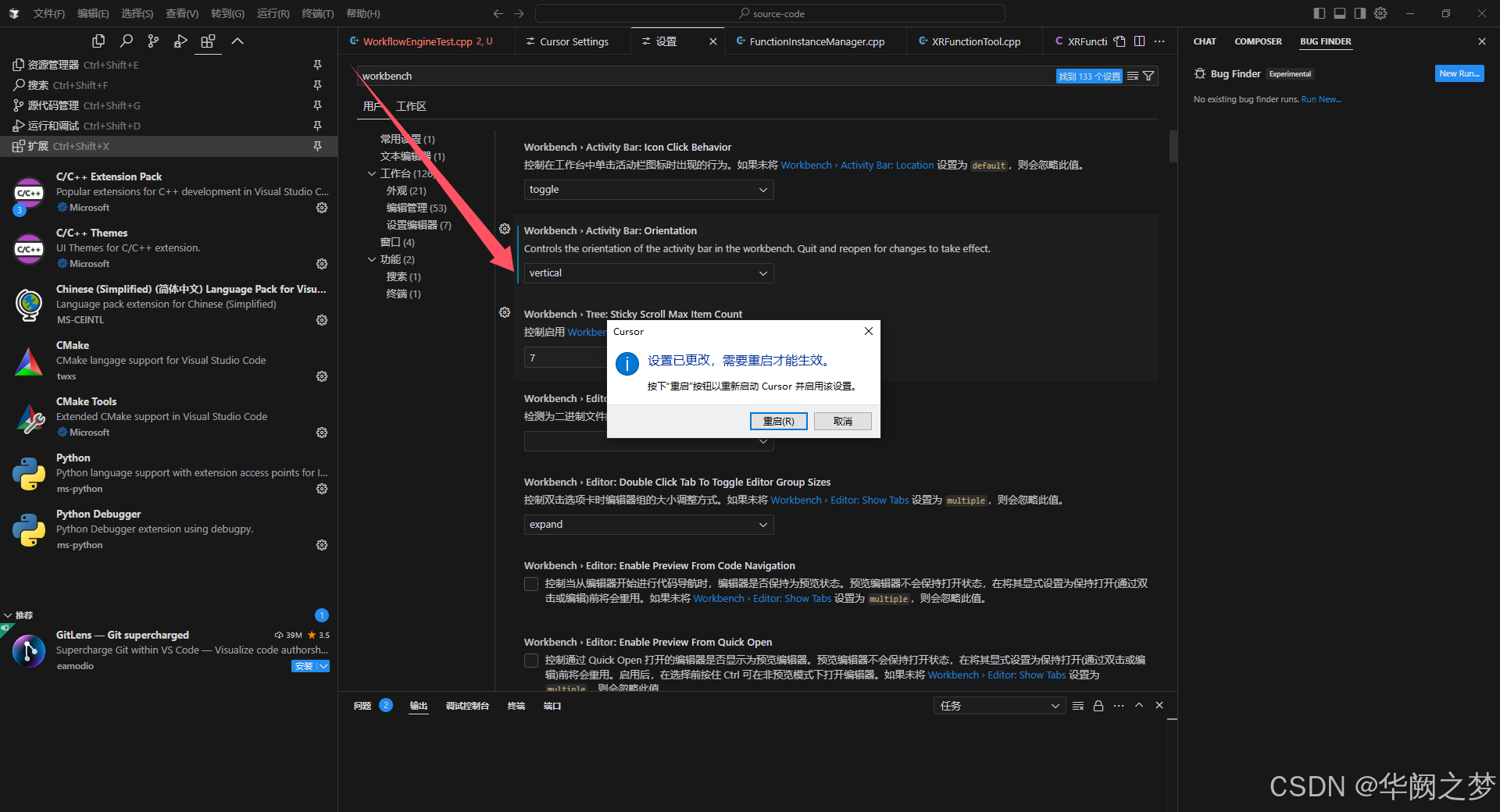Toggle bottom panel layout icon

(1340, 13)
